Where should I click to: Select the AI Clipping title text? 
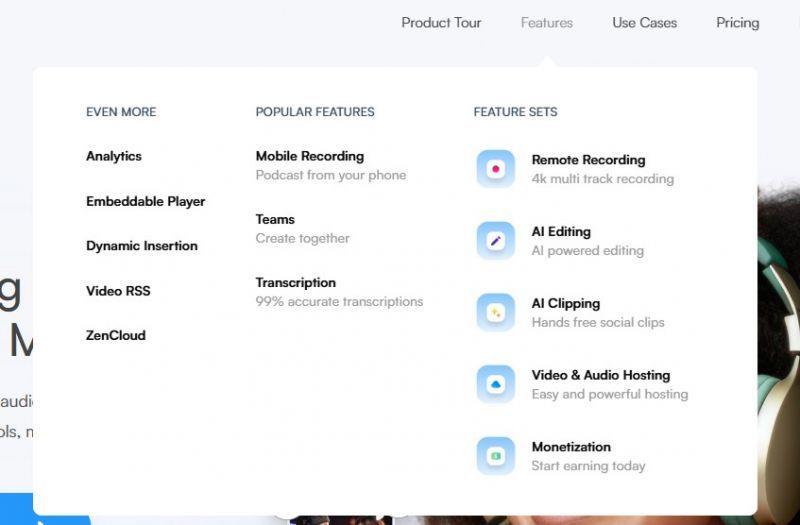(x=565, y=304)
